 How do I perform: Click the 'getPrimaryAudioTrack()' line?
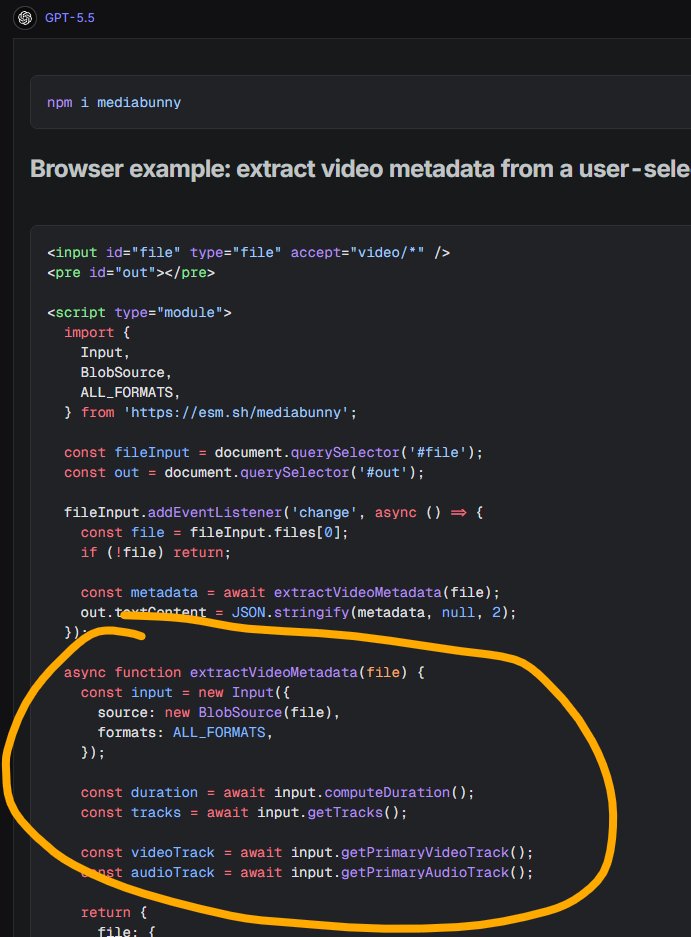tap(307, 873)
